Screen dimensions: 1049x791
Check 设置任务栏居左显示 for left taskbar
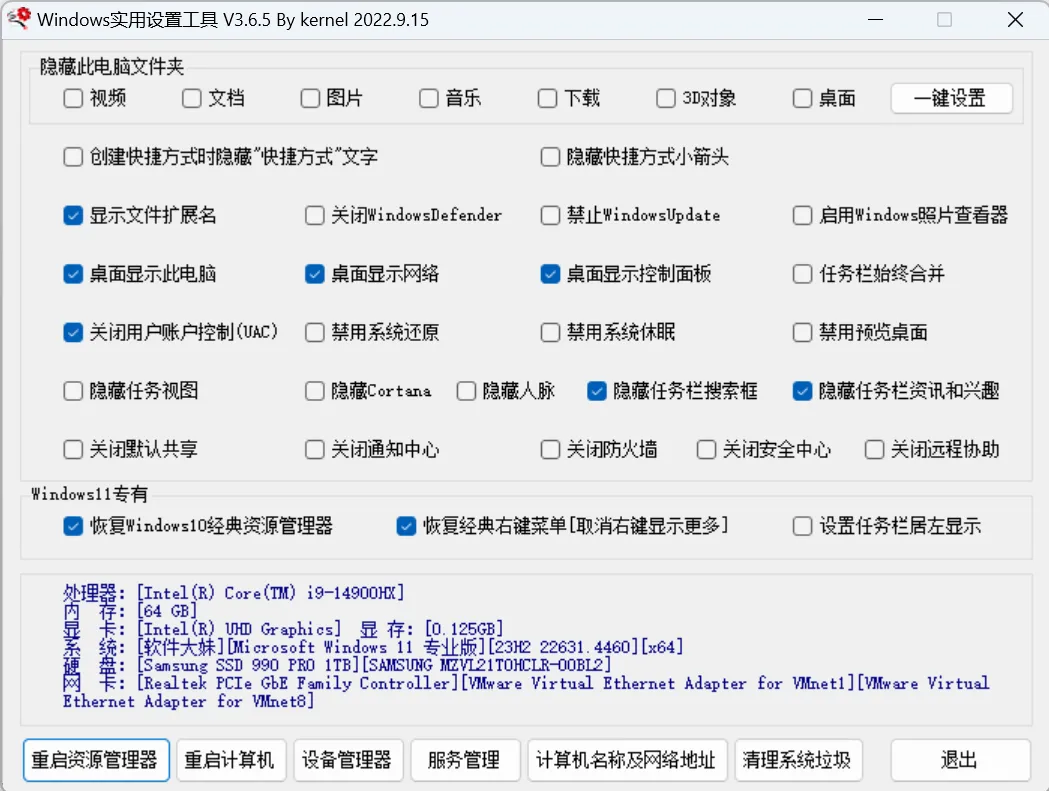[x=802, y=525]
